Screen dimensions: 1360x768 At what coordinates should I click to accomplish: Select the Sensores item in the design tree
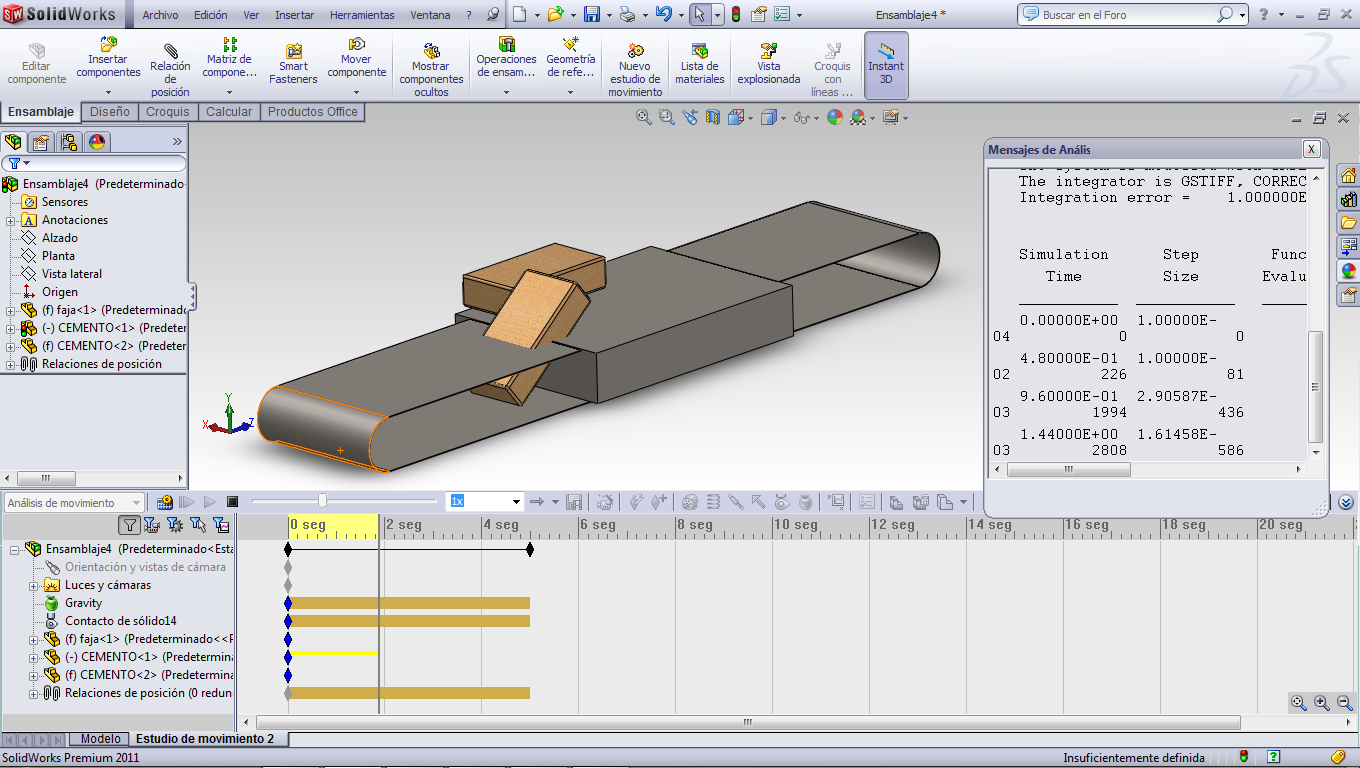(65, 202)
